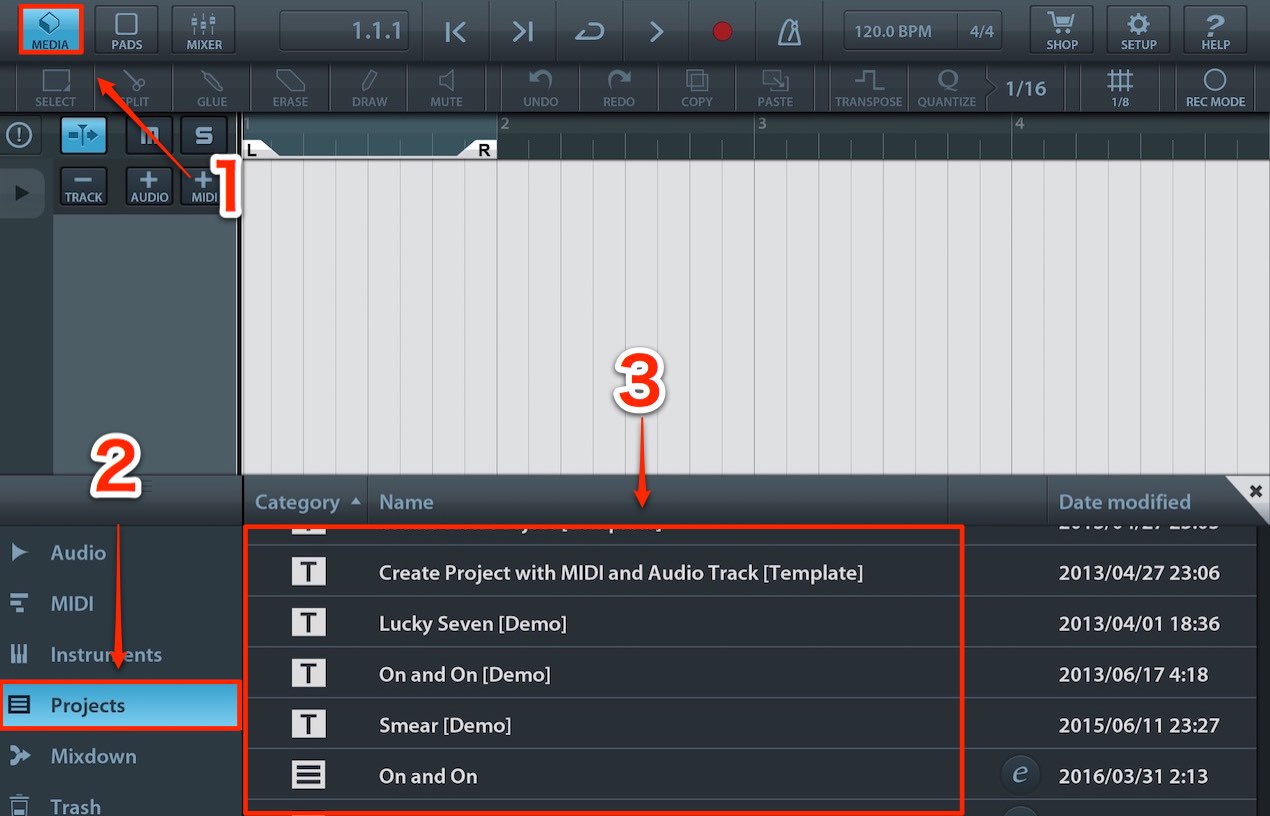Remove track with minus TRACK button
The width and height of the screenshot is (1270, 816).
(x=84, y=187)
